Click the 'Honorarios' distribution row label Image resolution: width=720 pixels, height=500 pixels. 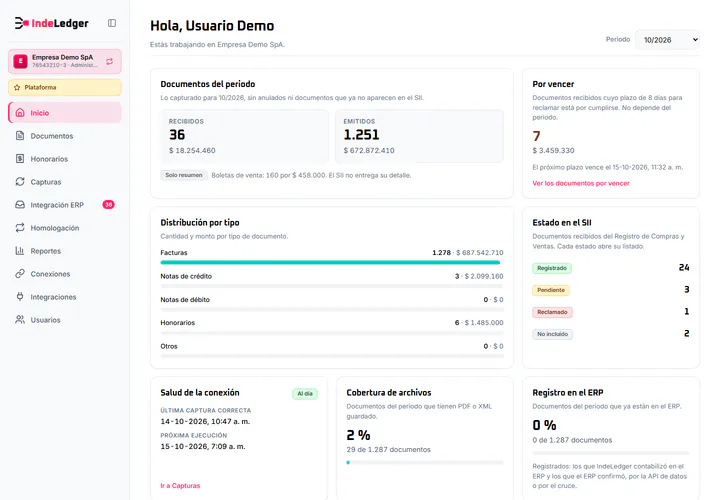178,322
